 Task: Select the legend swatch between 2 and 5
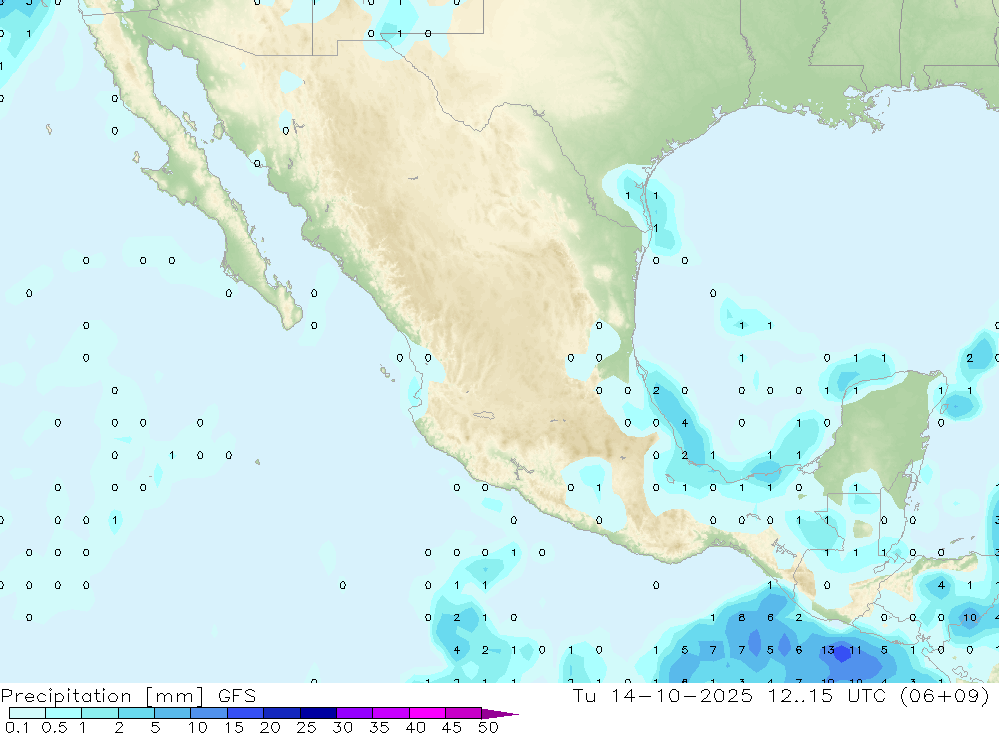tap(136, 713)
